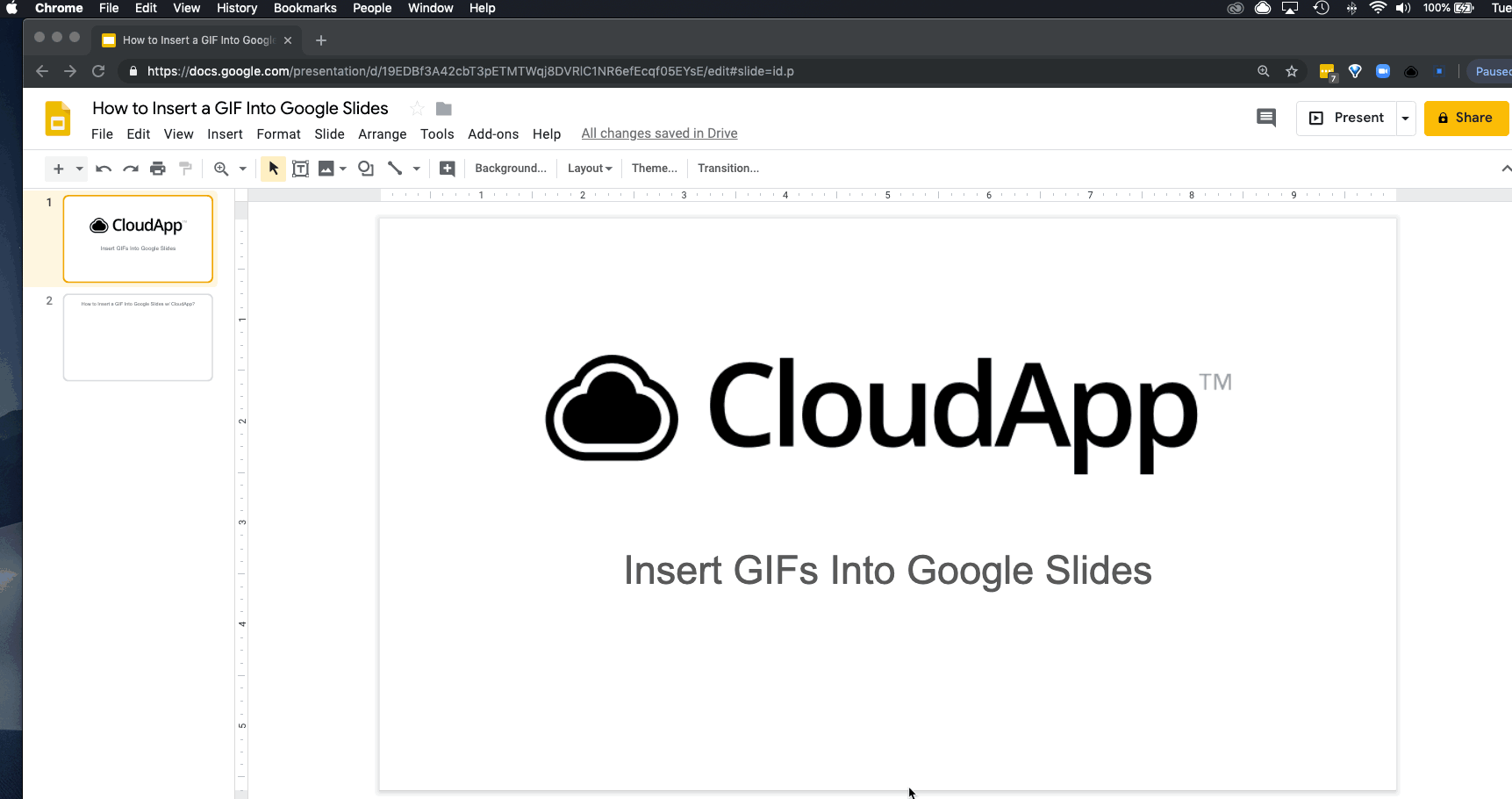The width and height of the screenshot is (1512, 799).
Task: Star the presentation next to the title
Action: pos(417,109)
